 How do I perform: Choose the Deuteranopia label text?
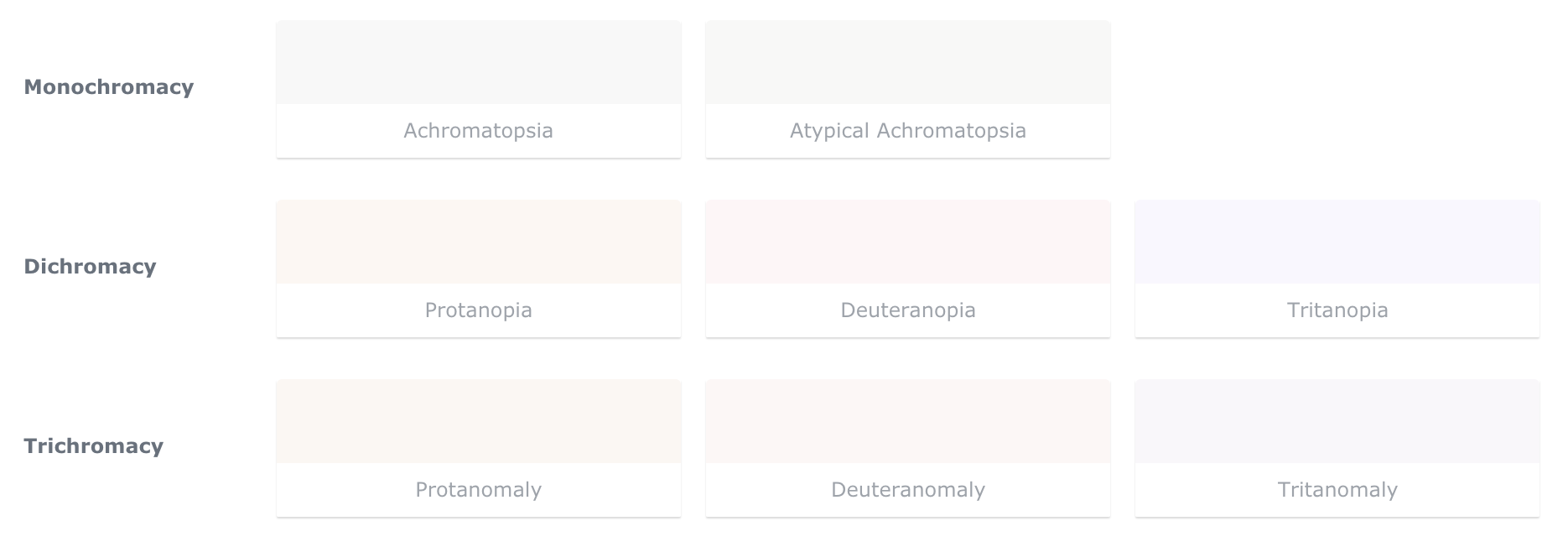pyautogui.click(x=908, y=310)
